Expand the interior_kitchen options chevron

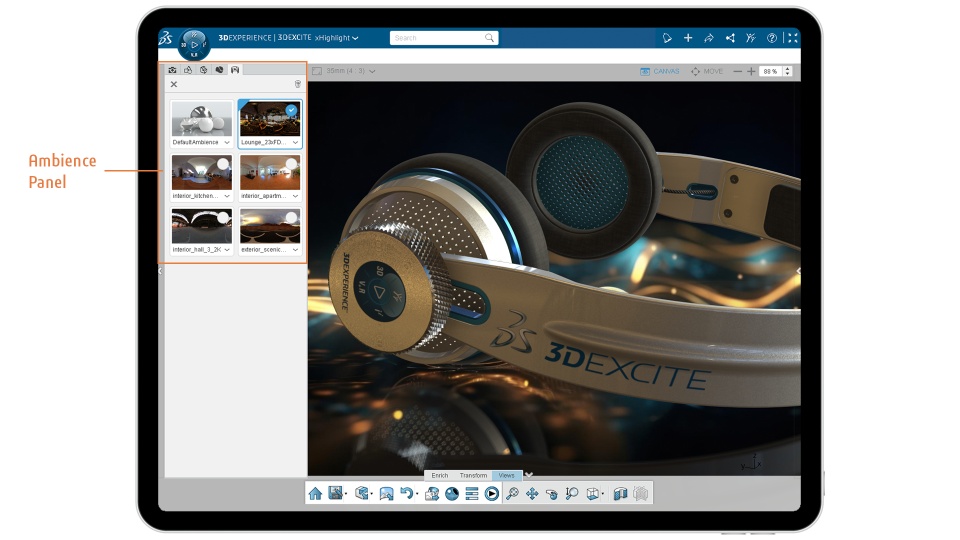click(x=227, y=196)
